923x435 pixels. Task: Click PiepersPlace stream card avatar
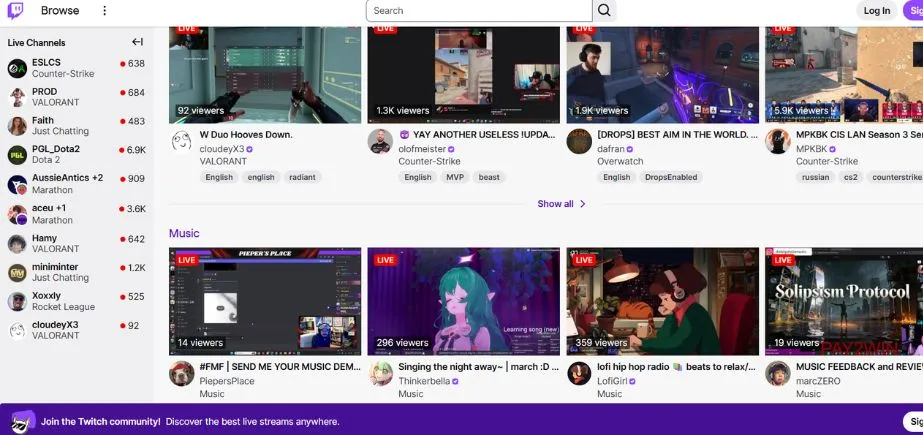[181, 374]
